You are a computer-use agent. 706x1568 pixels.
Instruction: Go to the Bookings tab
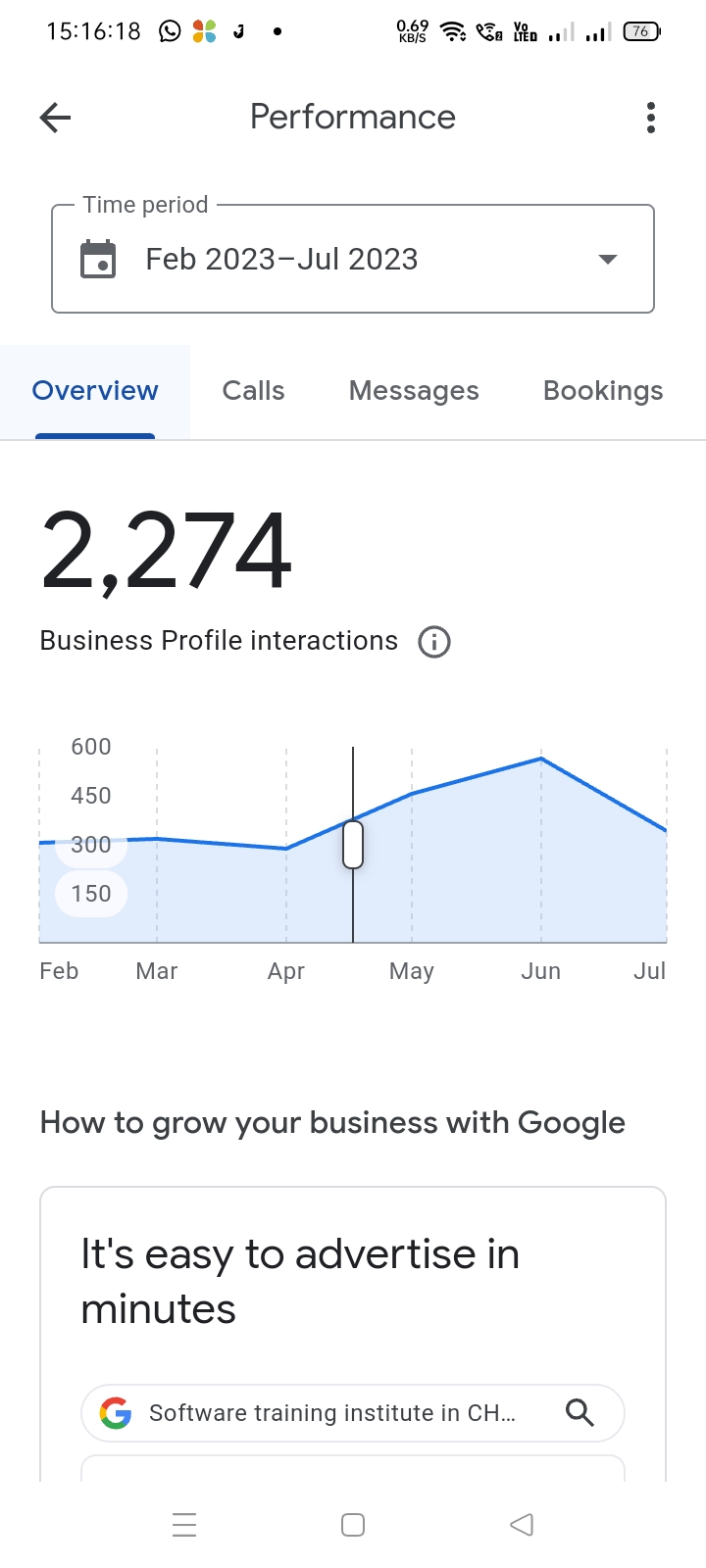[x=603, y=391]
